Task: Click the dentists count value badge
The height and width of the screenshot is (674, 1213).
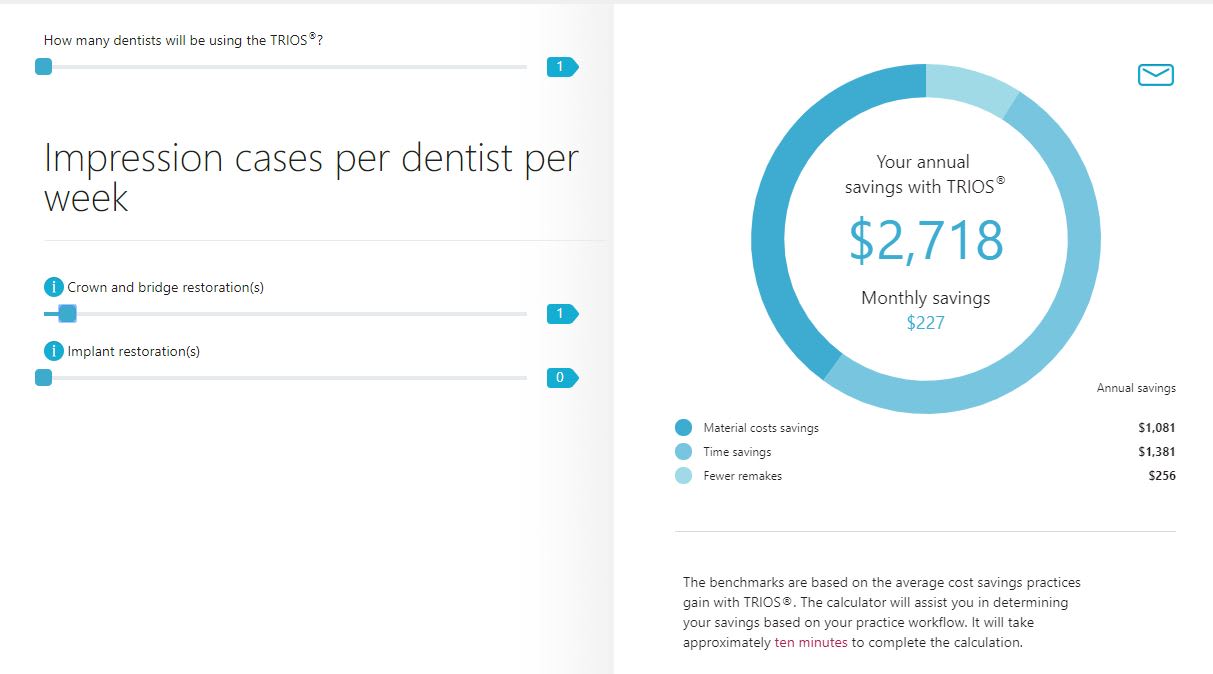Action: coord(561,67)
